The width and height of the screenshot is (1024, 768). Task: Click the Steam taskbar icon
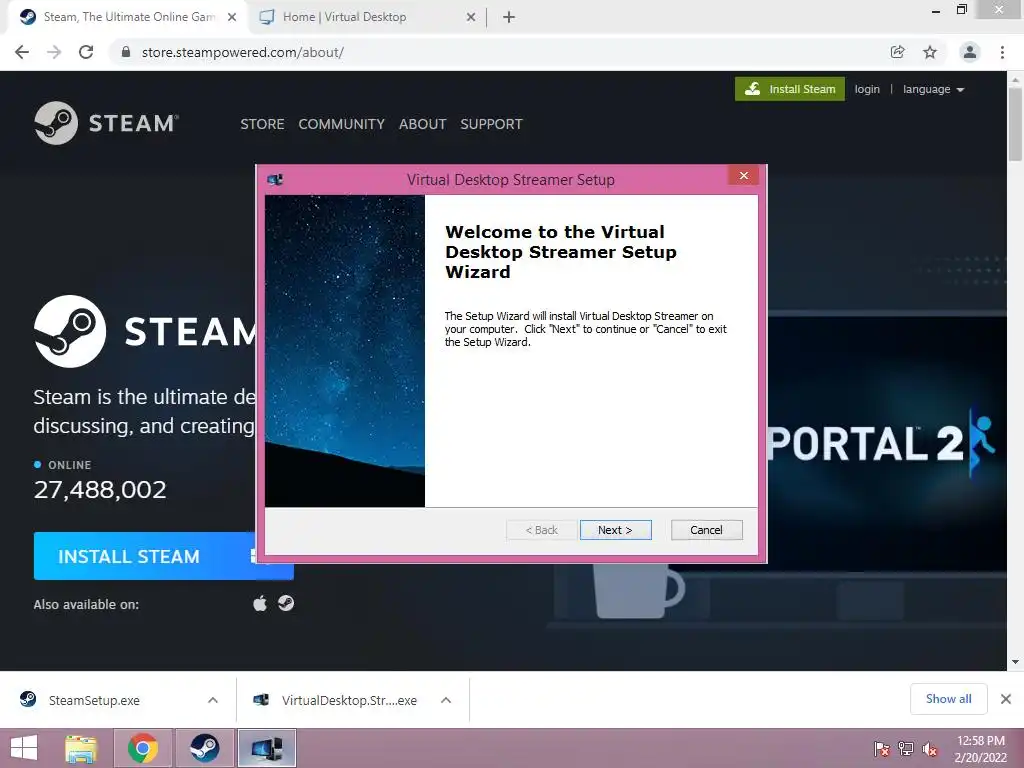tap(204, 748)
